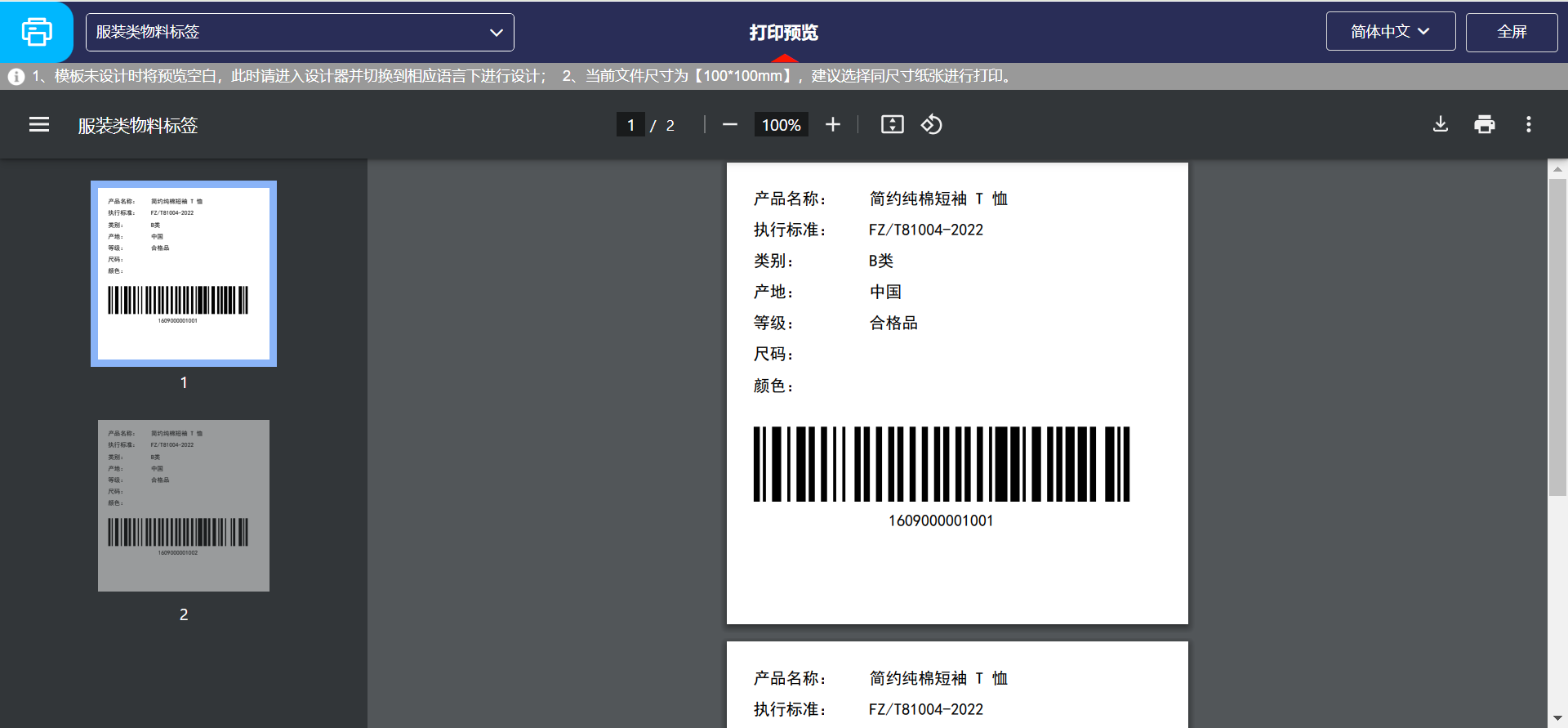Expand the 简体中文 language selector
The width and height of the screenshot is (1568, 728).
(x=1390, y=32)
